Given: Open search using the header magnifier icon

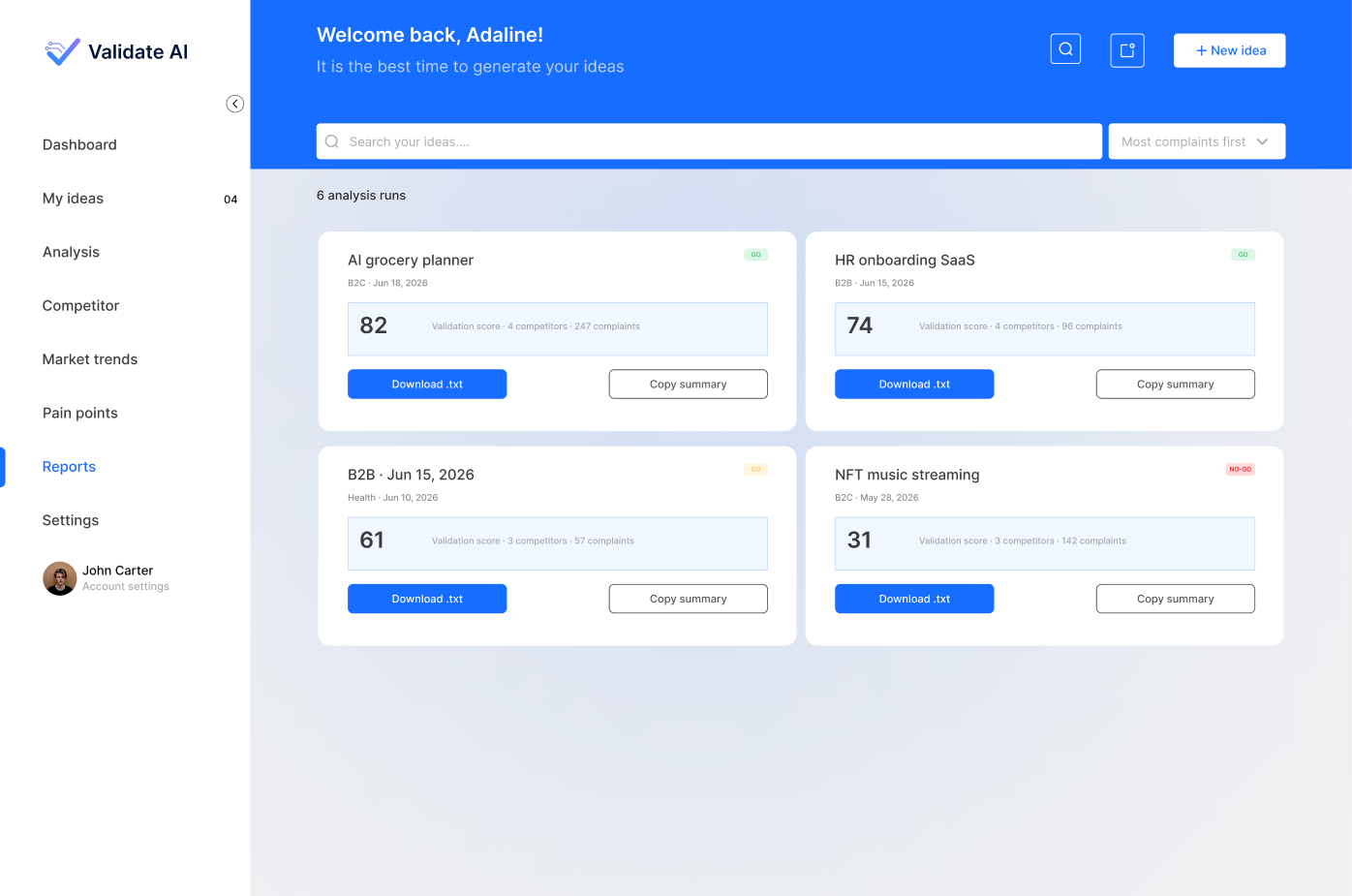Looking at the screenshot, I should click(1065, 49).
